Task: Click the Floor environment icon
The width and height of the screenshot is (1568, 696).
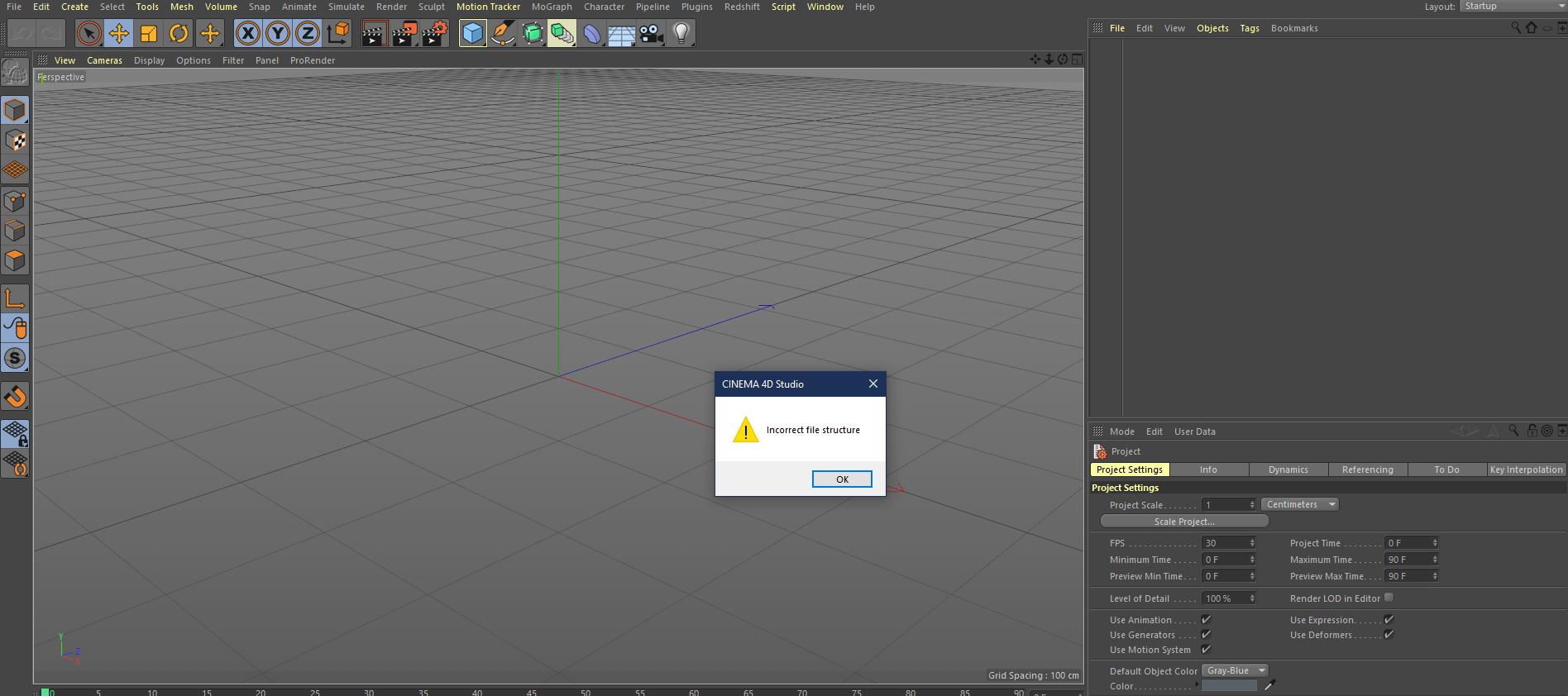Action: click(622, 33)
